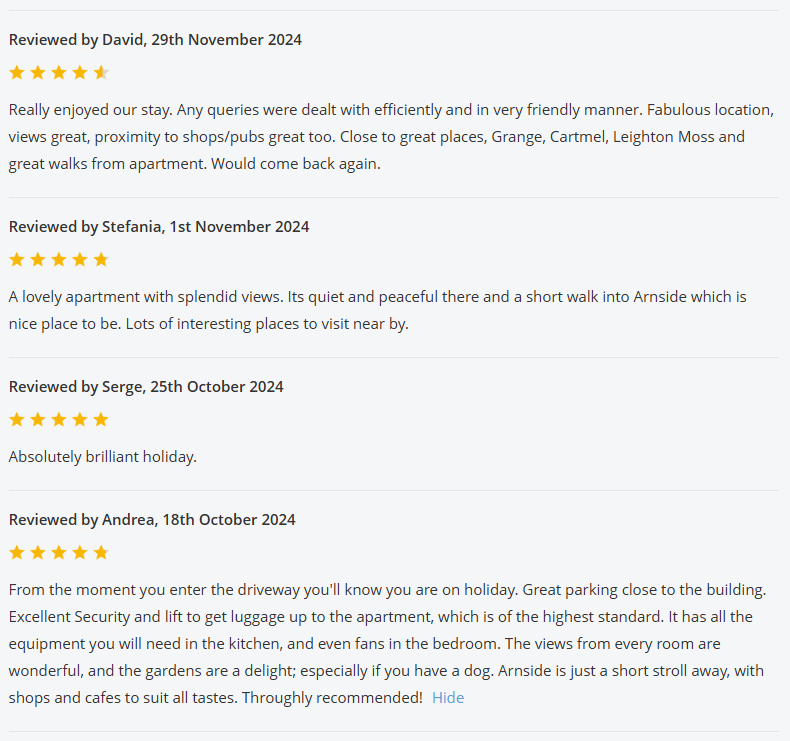Click the fourth star in Stefania's rating
Image resolution: width=790 pixels, height=741 pixels.
click(x=80, y=260)
